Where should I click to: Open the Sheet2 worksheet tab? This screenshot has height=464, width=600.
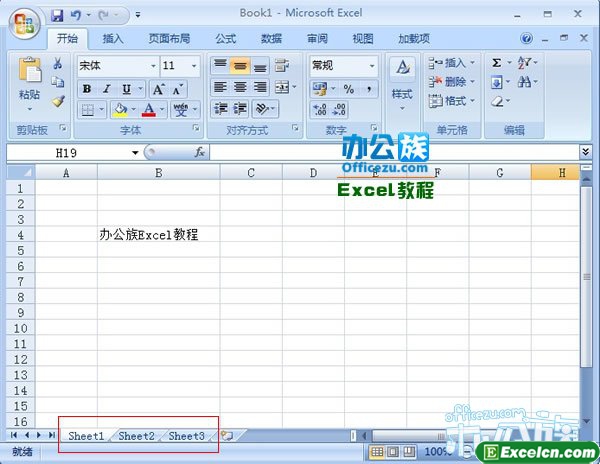(136, 436)
